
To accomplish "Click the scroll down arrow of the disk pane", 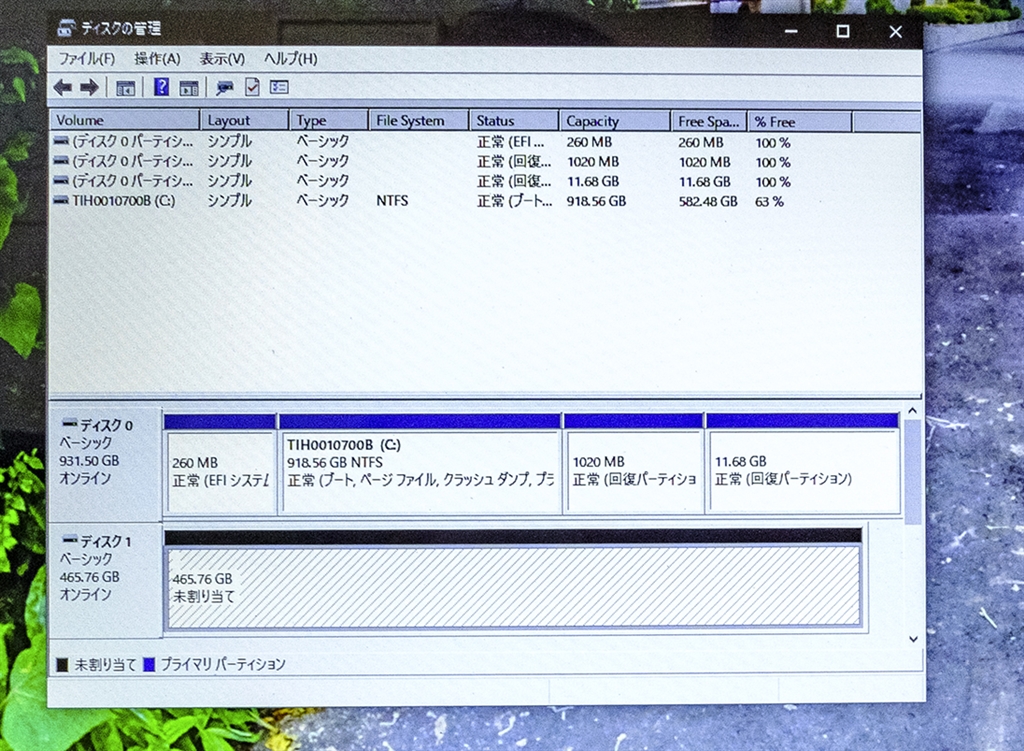I will (913, 639).
